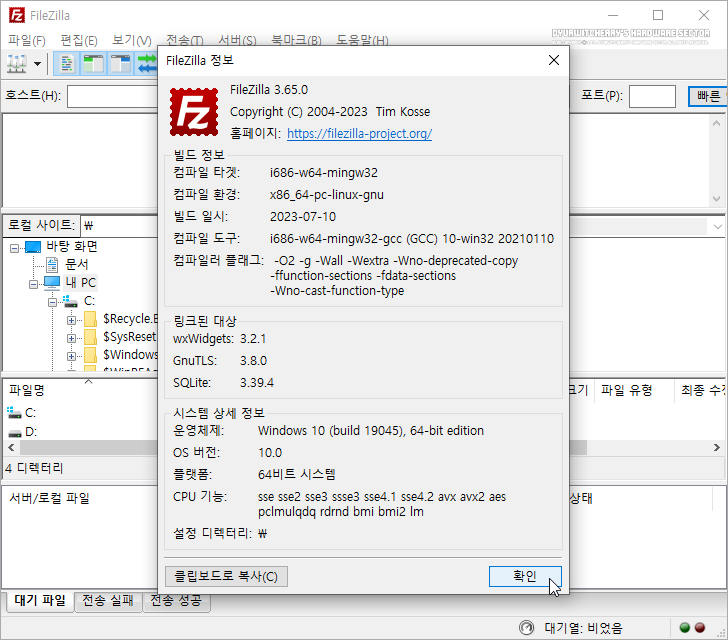Click left arrow of horizontal scrollbar

point(12,448)
